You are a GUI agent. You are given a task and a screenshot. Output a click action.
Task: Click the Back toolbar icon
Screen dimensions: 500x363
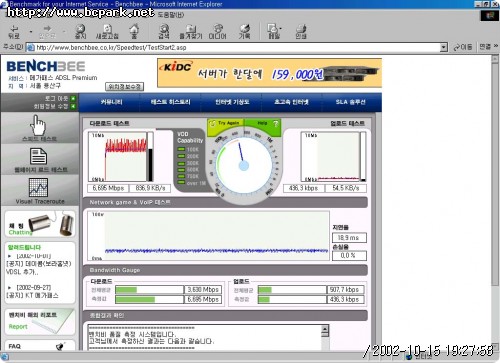click(x=14, y=32)
